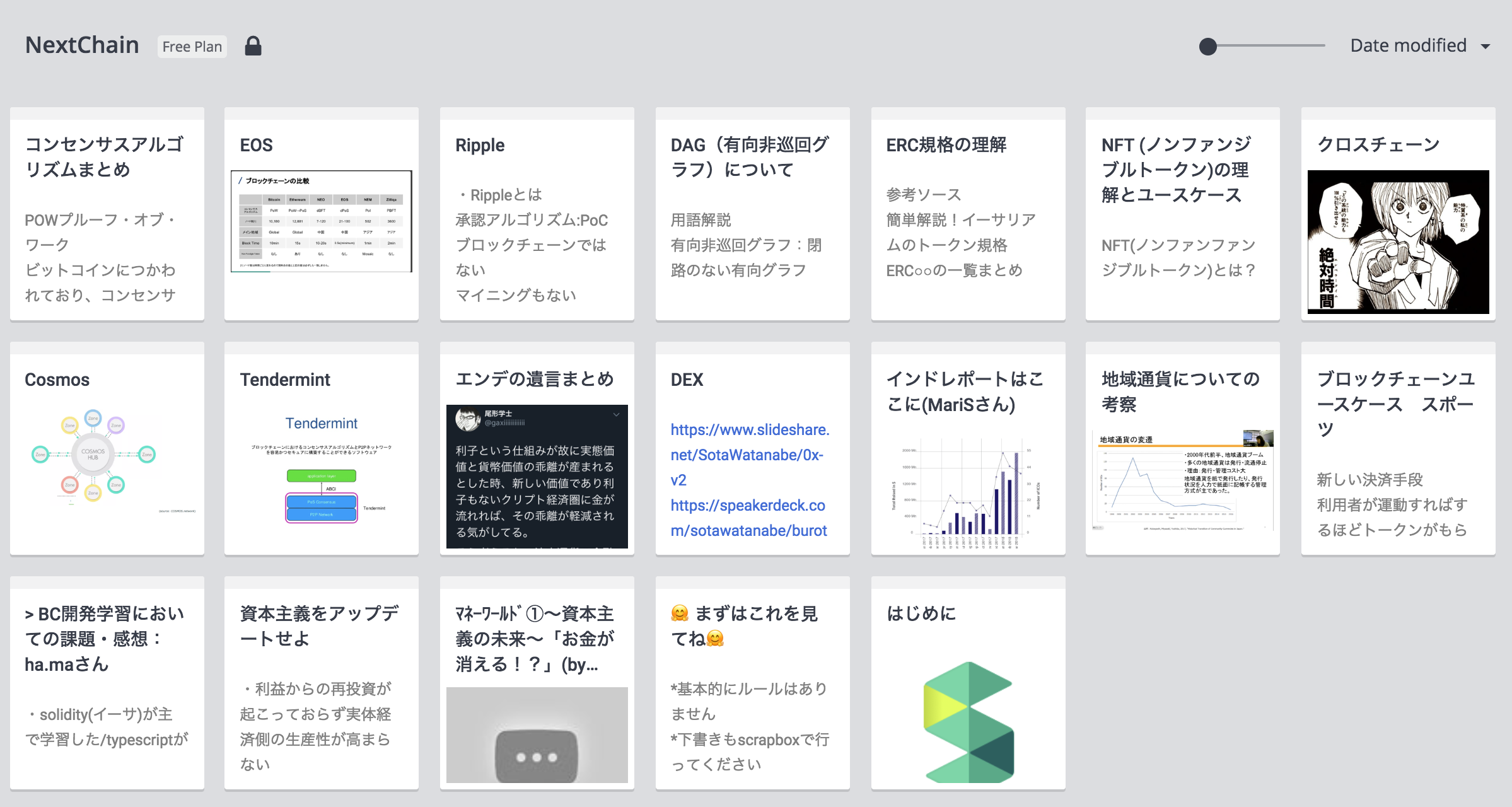
Task: Click the green Scrapbox logo in はじめに
Action: (x=968, y=722)
